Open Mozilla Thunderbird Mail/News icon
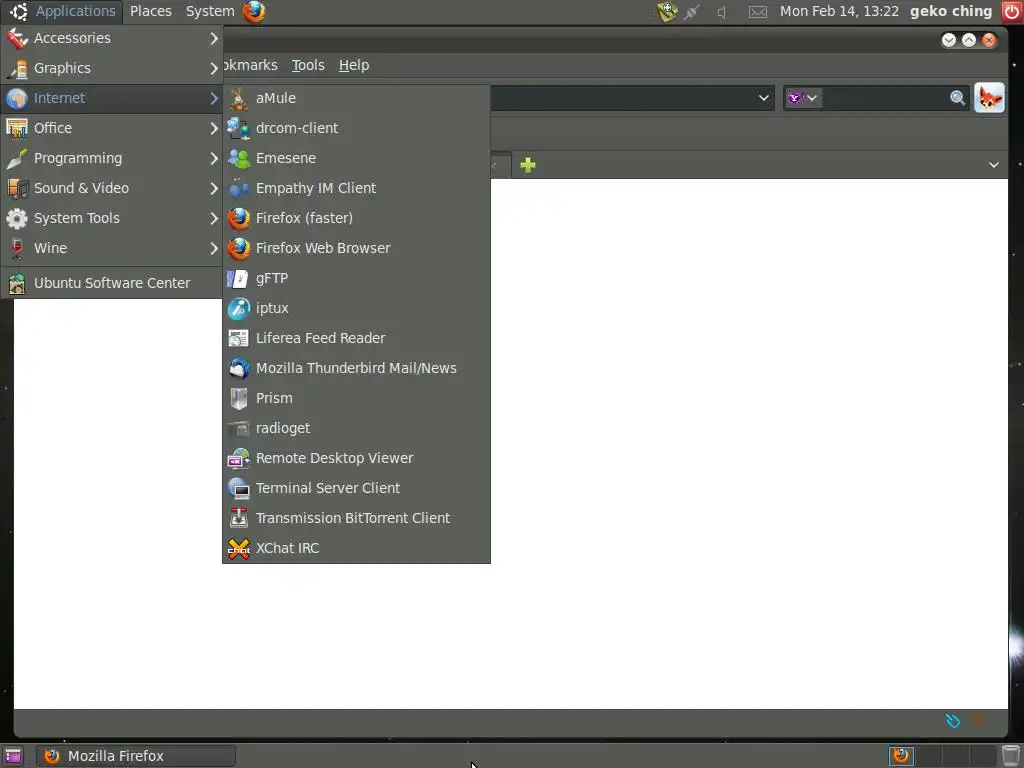 tap(238, 368)
